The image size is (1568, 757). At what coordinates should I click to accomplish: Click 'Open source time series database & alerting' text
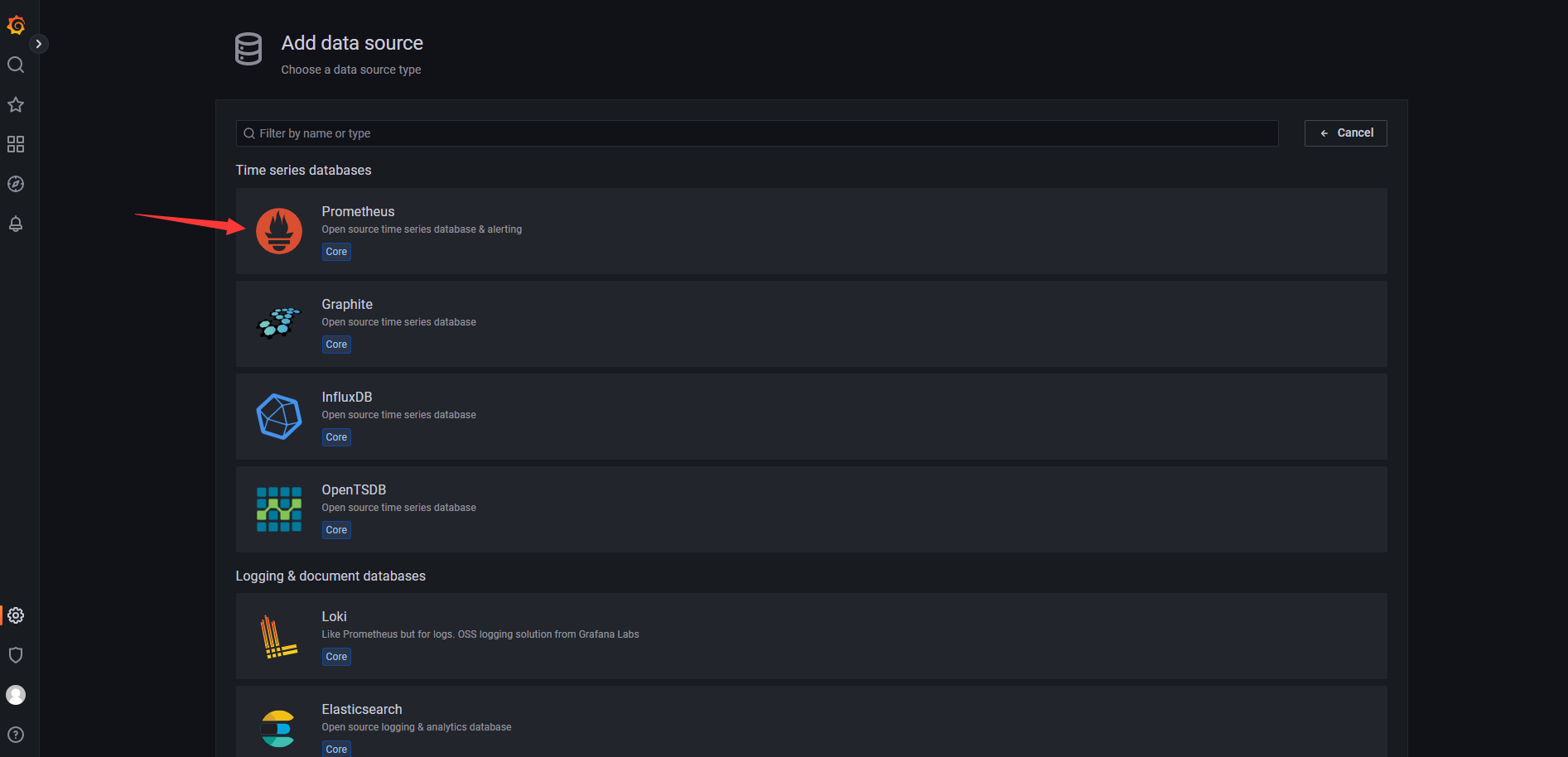422,229
